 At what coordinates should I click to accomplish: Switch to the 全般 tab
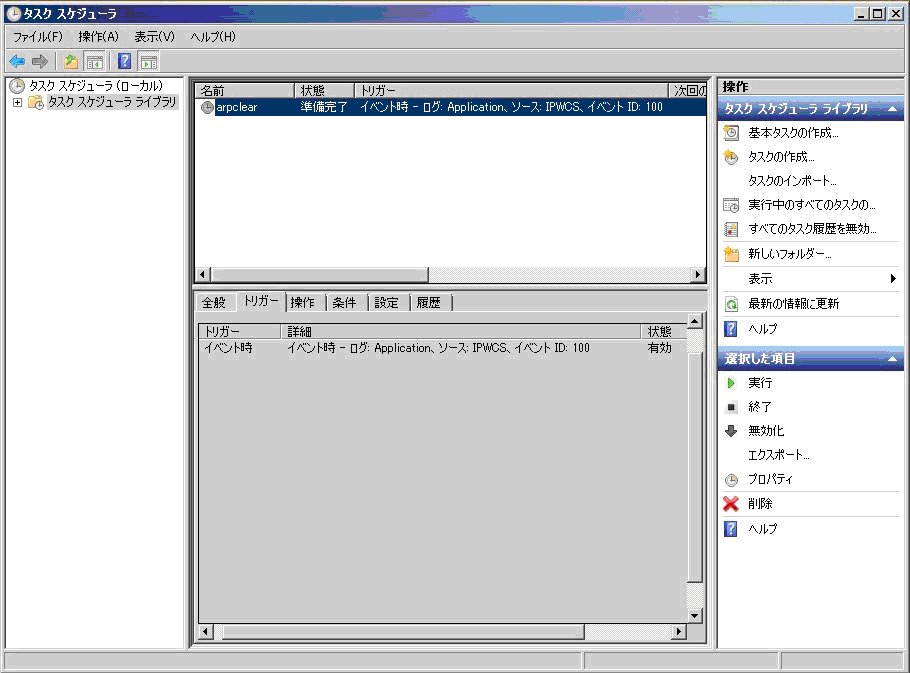click(214, 302)
